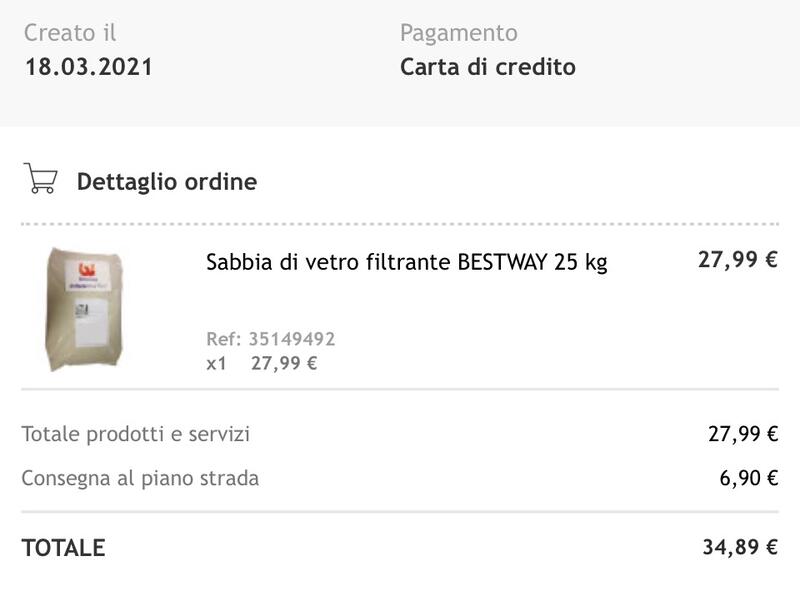Image resolution: width=800 pixels, height=601 pixels.
Task: Click the BESTWAY 25 kg text in product name
Action: [532, 263]
